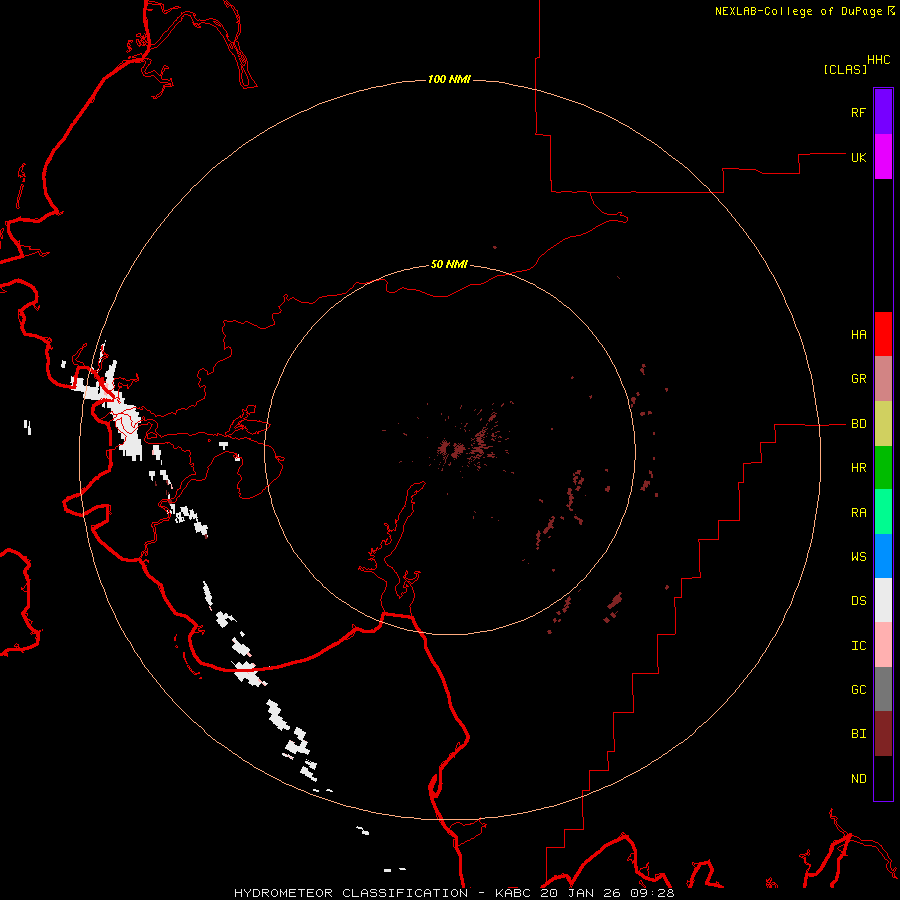Click the 50 NMI range ring label
The image size is (900, 900).
point(449,264)
